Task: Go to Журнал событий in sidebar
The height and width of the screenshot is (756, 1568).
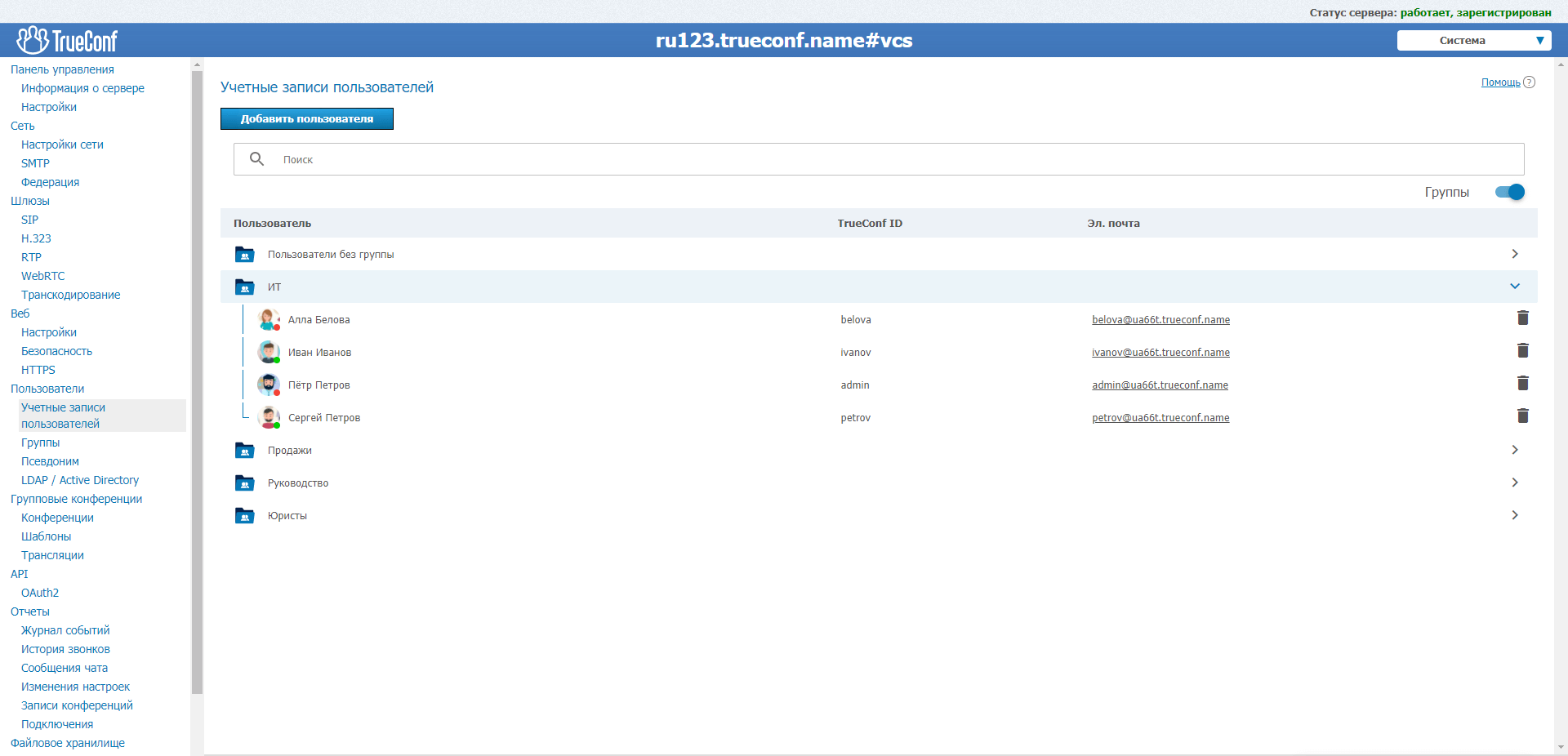Action: 65,630
